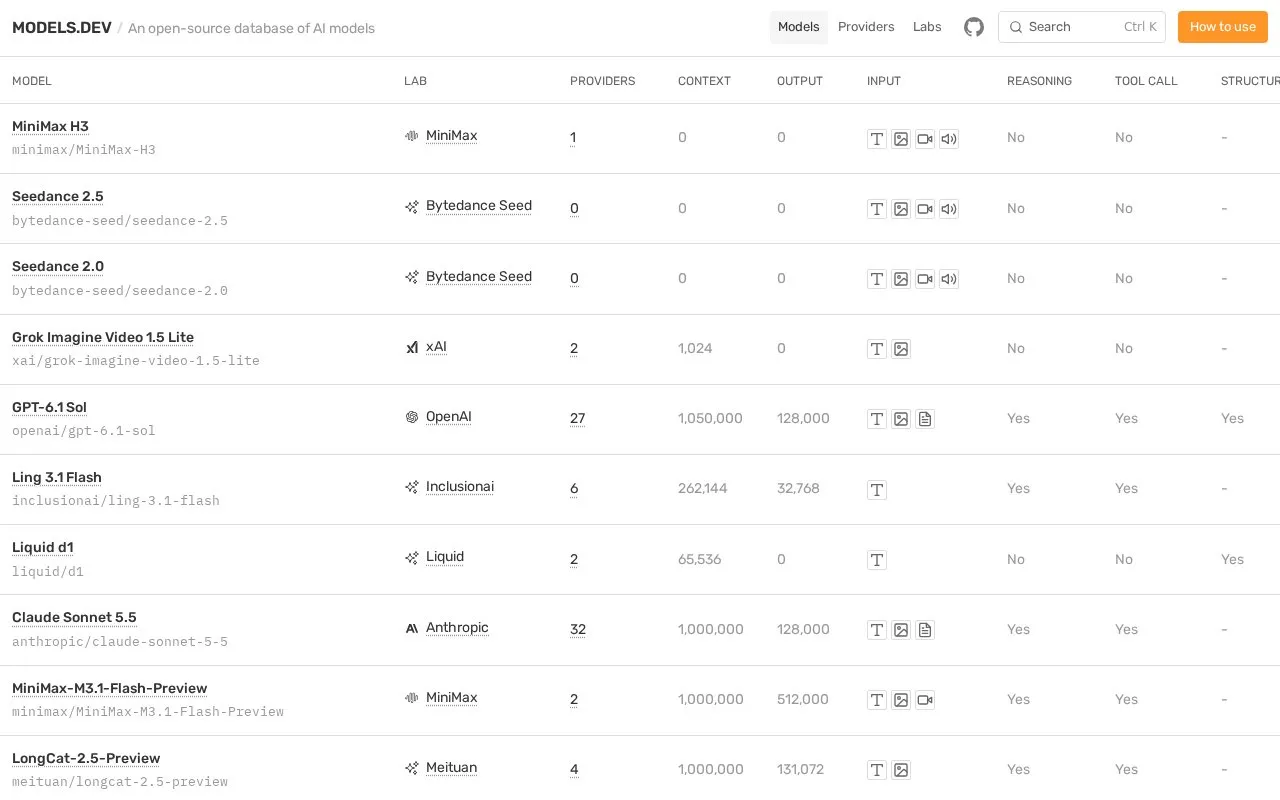Click the GPT-6.1 Sol PDF input icon

pyautogui.click(x=925, y=419)
